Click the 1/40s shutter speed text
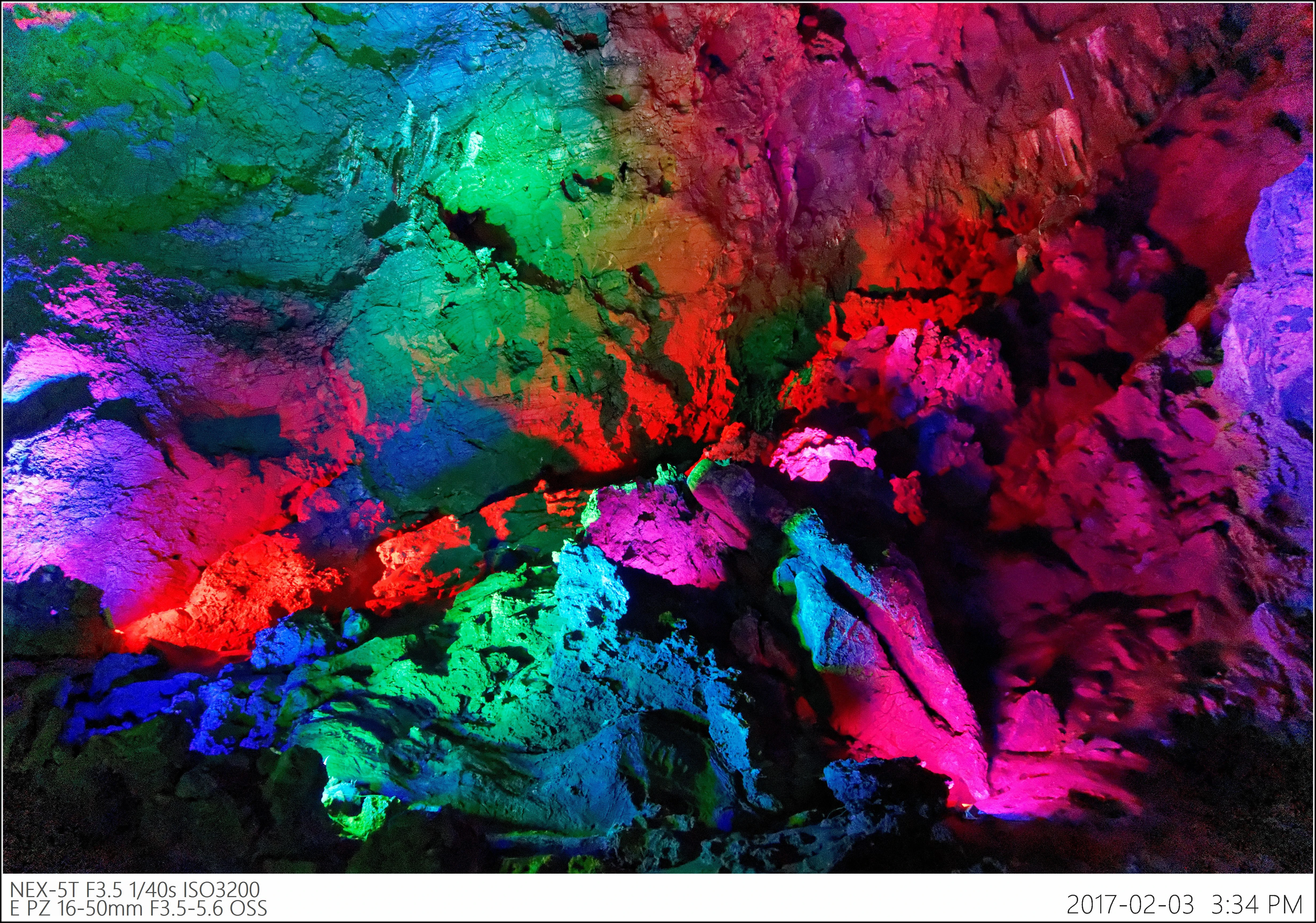Screen dimensions: 1316x923 153,890
